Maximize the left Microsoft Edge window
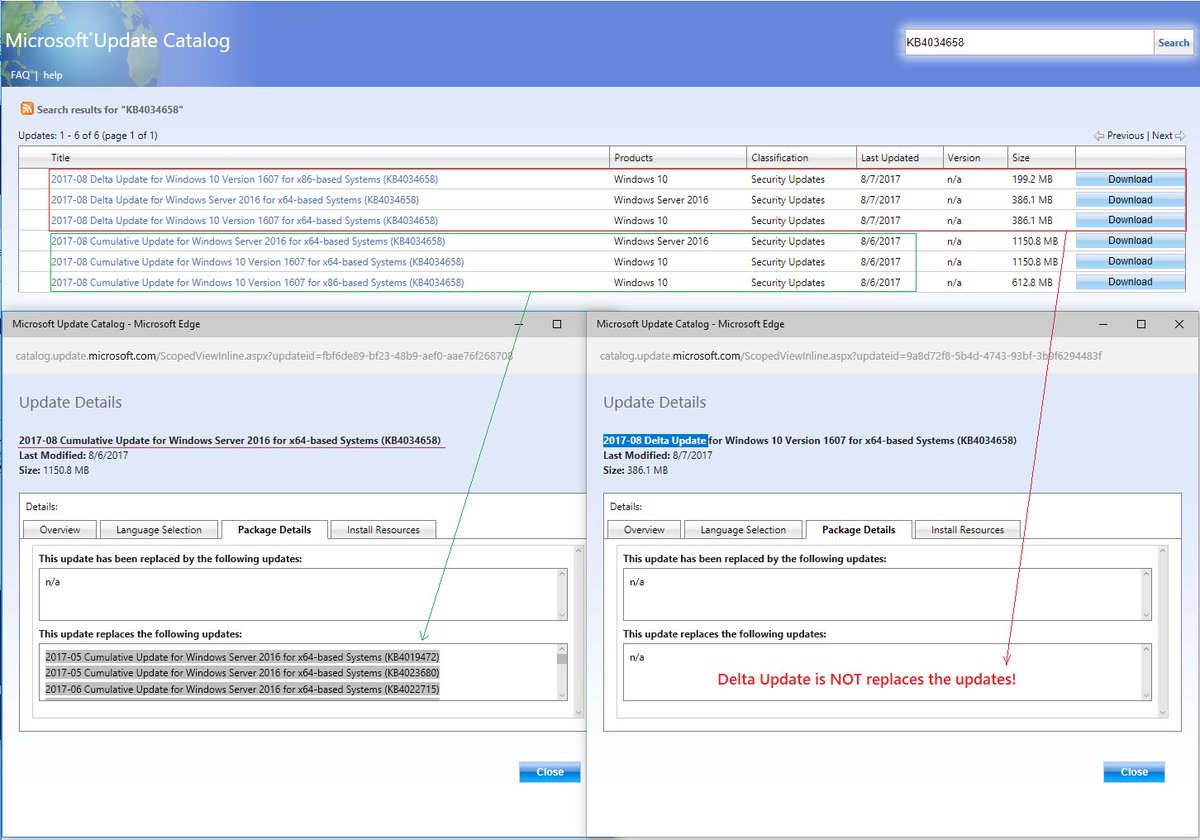The width and height of the screenshot is (1200, 840). coord(557,324)
